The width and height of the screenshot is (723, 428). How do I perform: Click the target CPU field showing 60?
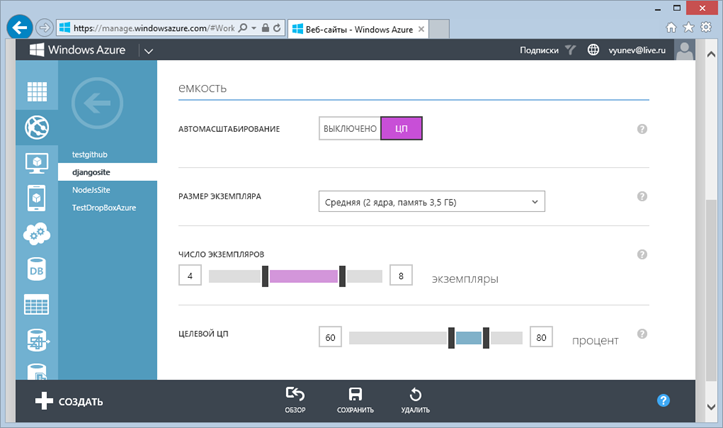coord(330,337)
